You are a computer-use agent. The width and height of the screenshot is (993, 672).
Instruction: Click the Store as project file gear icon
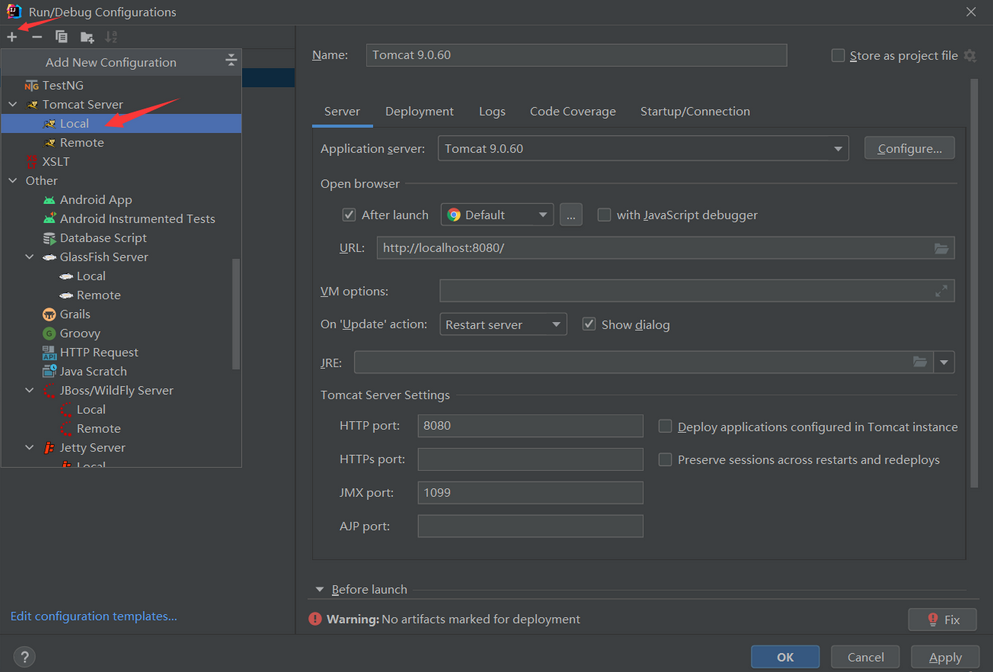(x=970, y=56)
